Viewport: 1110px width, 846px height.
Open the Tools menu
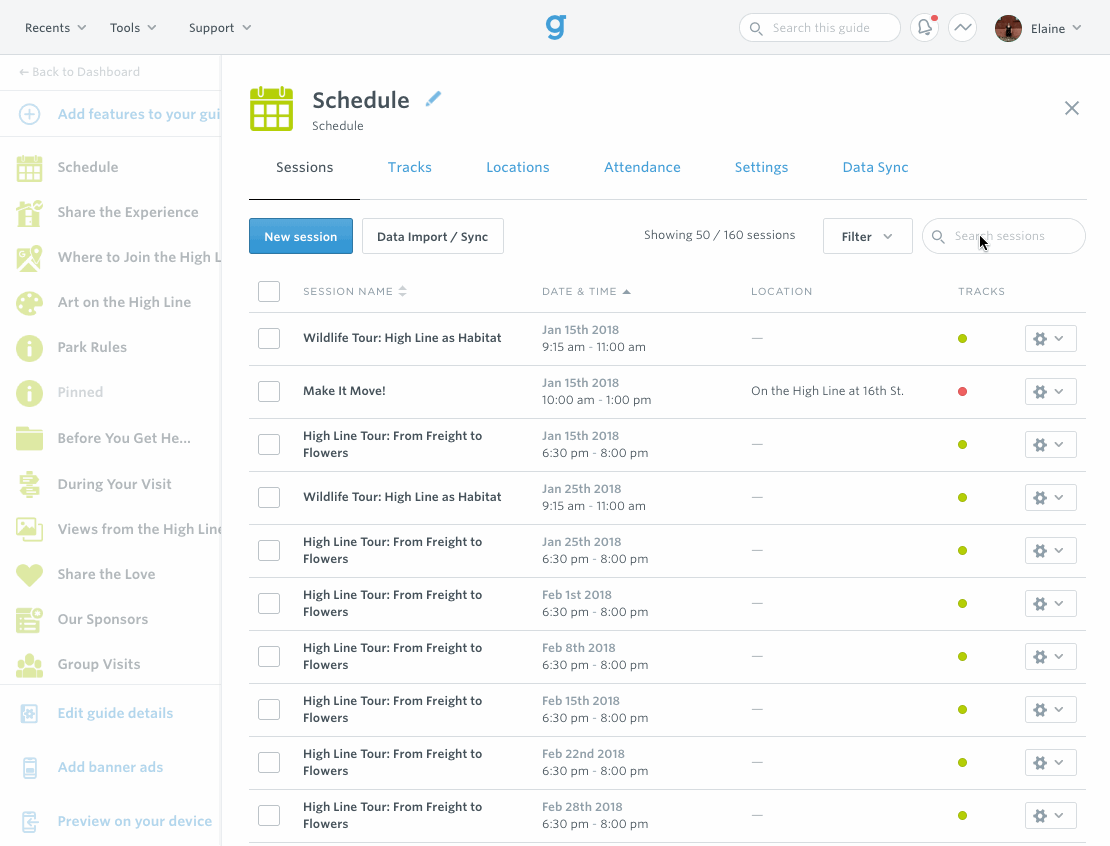[132, 27]
